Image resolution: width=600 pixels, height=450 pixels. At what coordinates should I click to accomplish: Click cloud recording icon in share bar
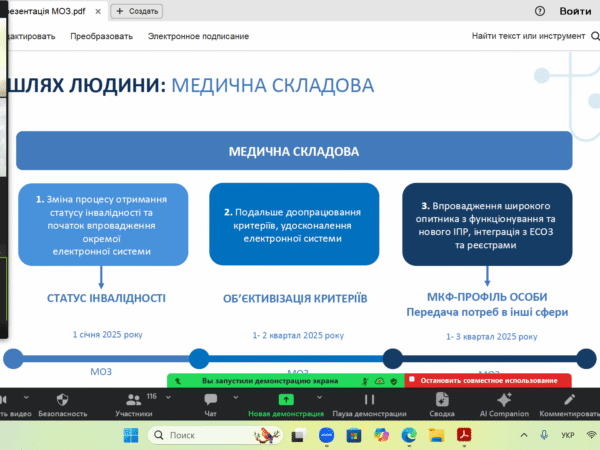click(380, 381)
